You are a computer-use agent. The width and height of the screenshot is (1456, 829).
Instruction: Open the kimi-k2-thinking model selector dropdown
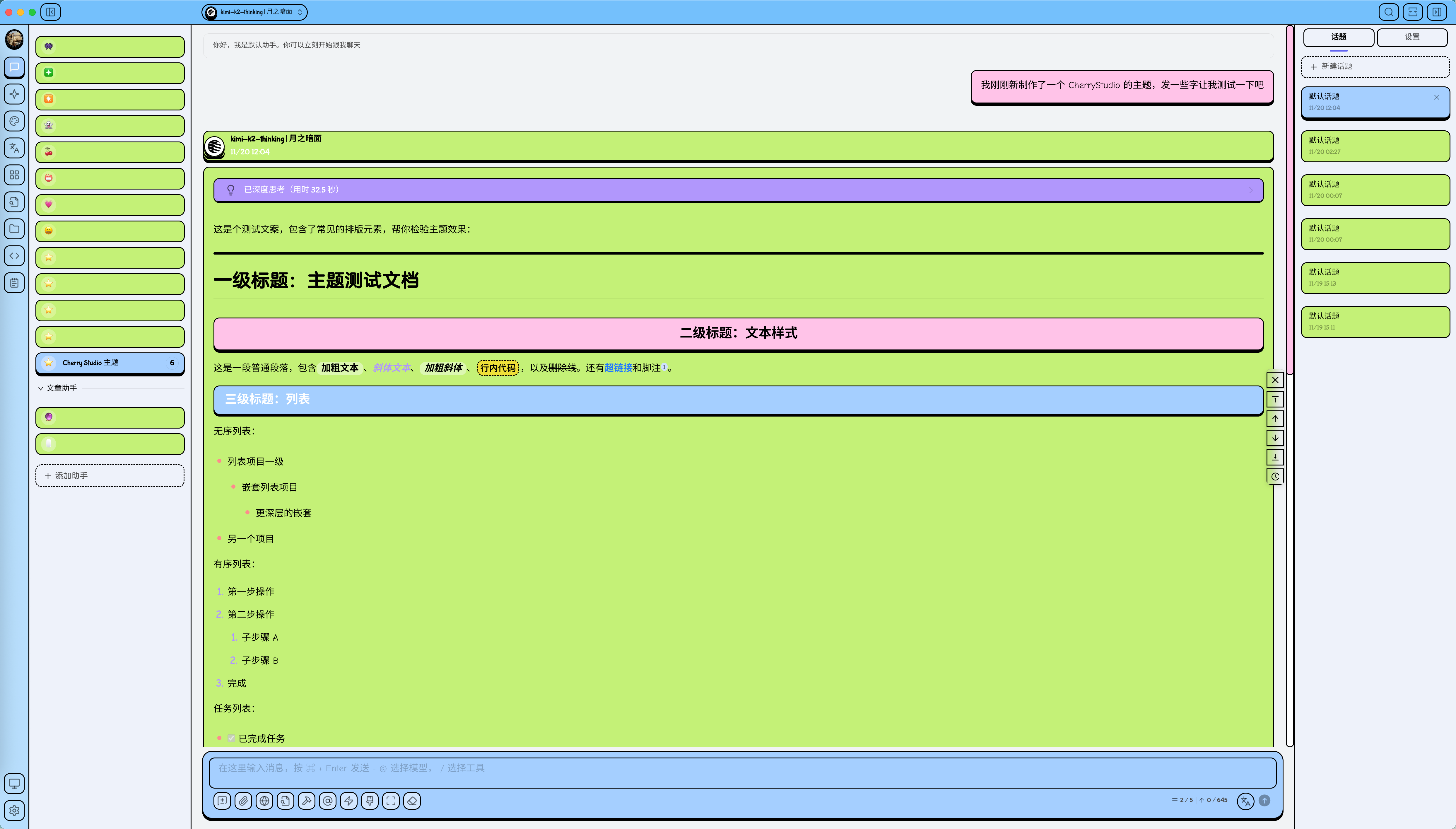(254, 12)
